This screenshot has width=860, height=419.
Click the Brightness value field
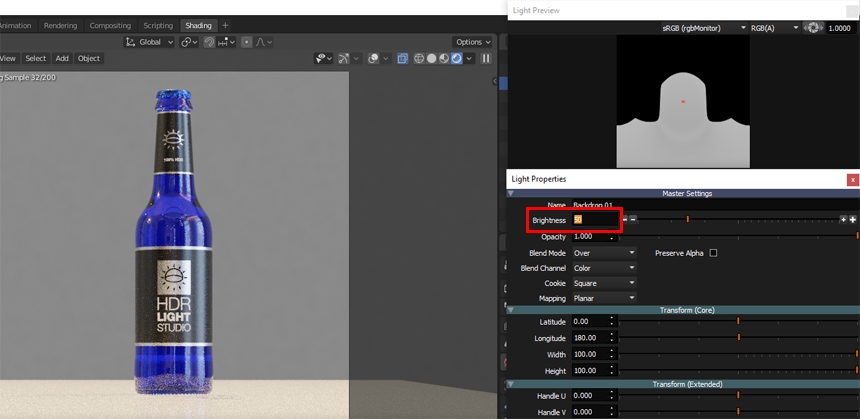click(x=595, y=220)
